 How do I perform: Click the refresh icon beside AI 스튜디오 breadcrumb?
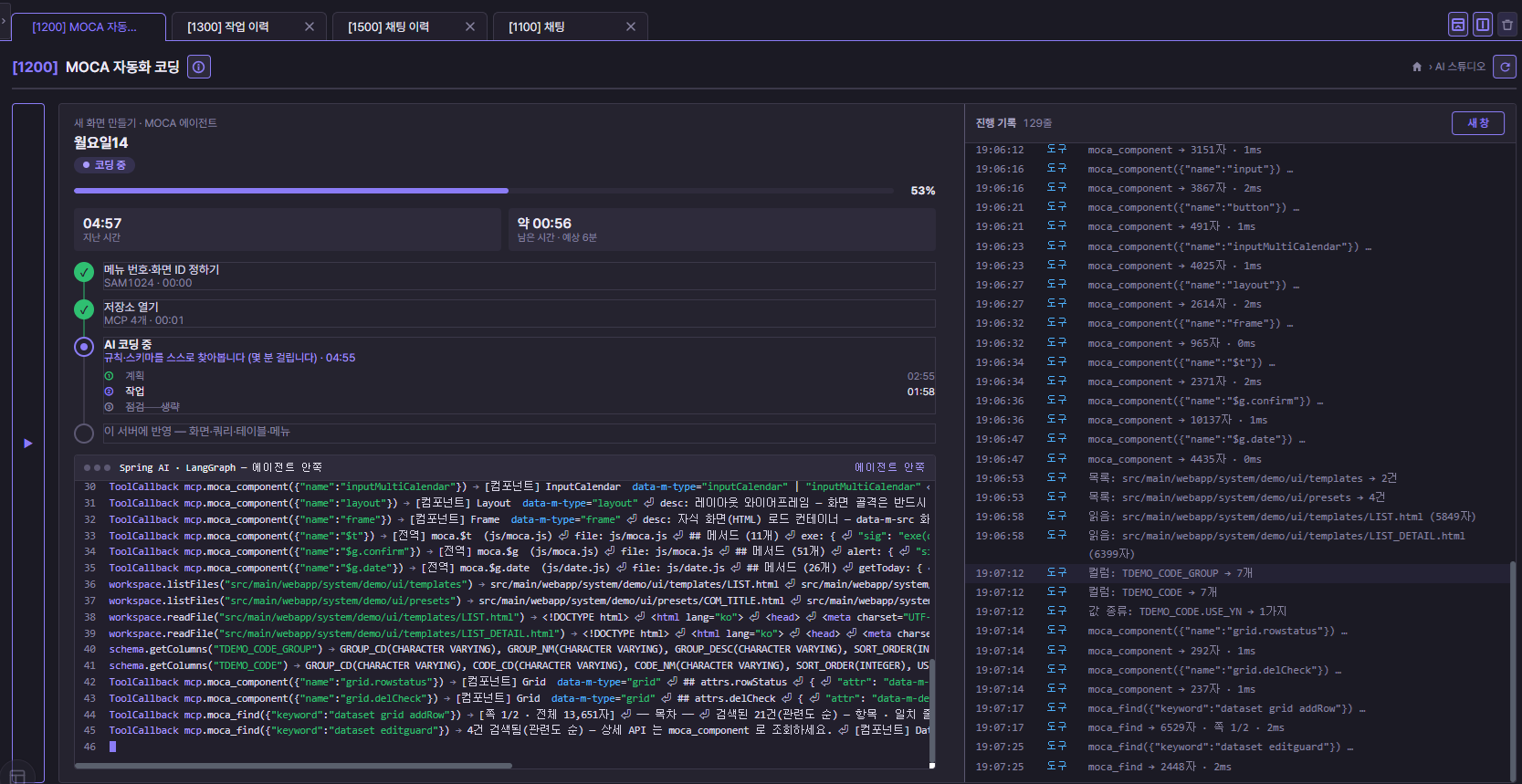[1505, 67]
